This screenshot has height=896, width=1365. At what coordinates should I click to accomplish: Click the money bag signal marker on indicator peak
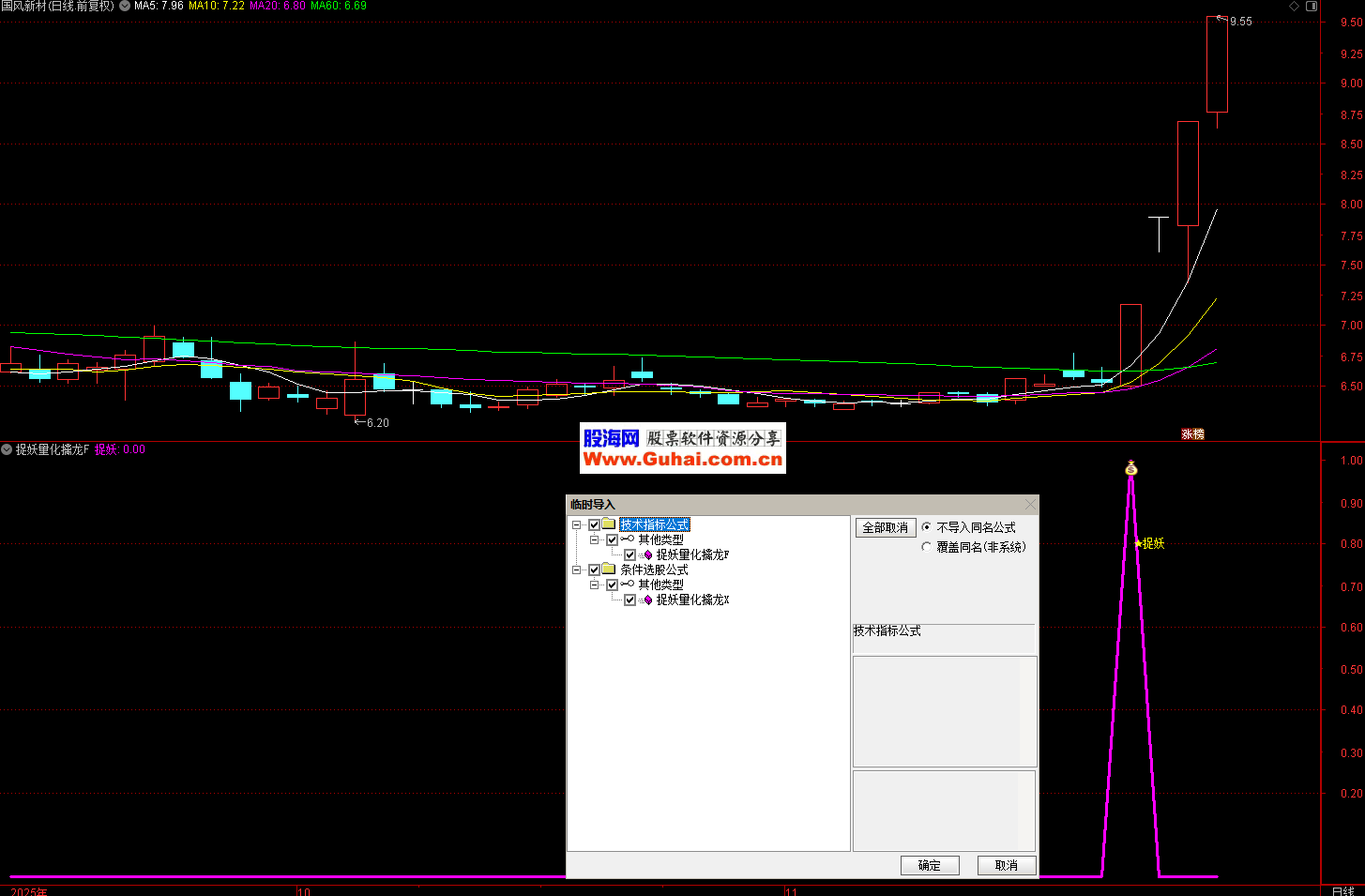tap(1131, 467)
